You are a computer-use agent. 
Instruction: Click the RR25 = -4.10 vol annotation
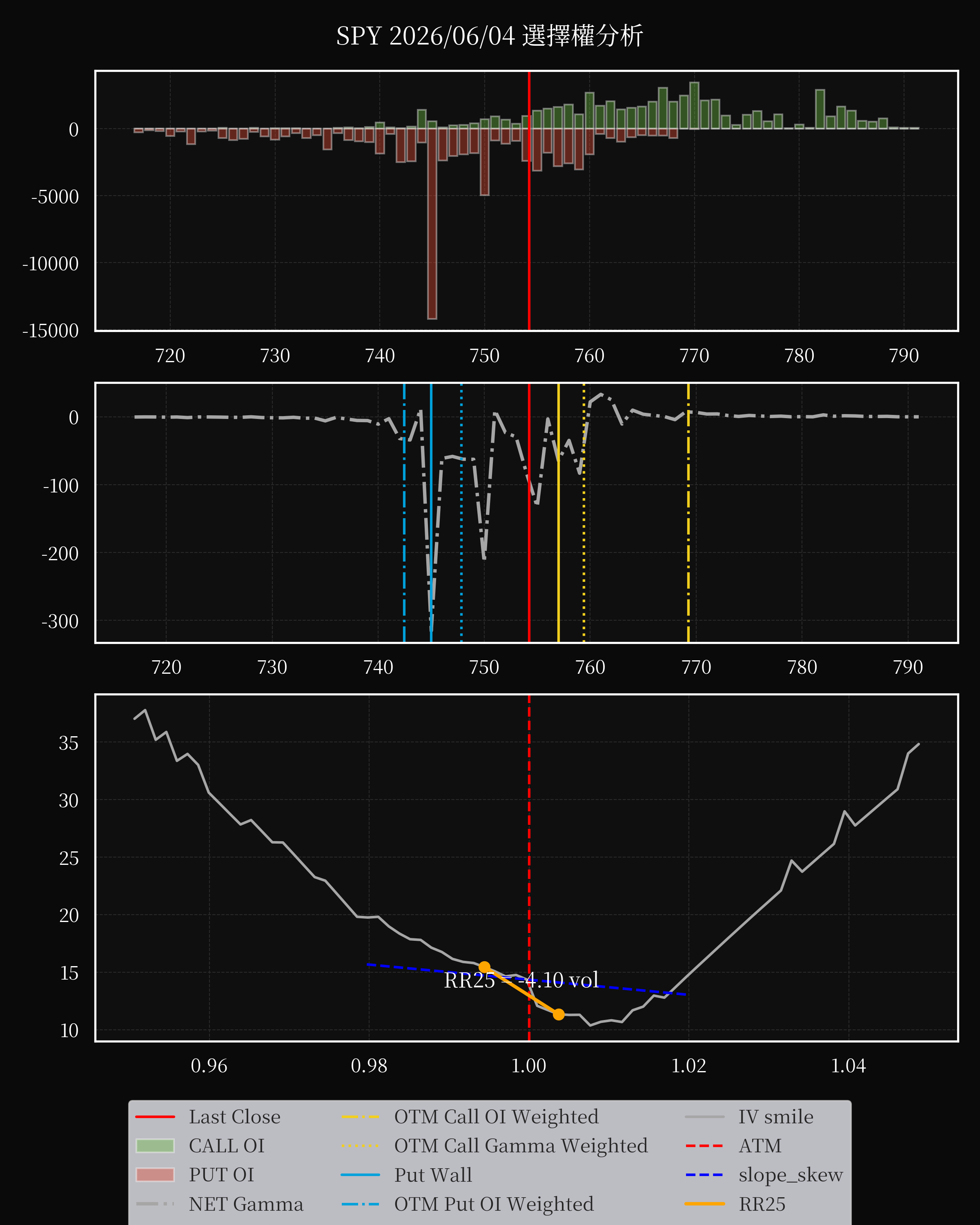coord(521,980)
